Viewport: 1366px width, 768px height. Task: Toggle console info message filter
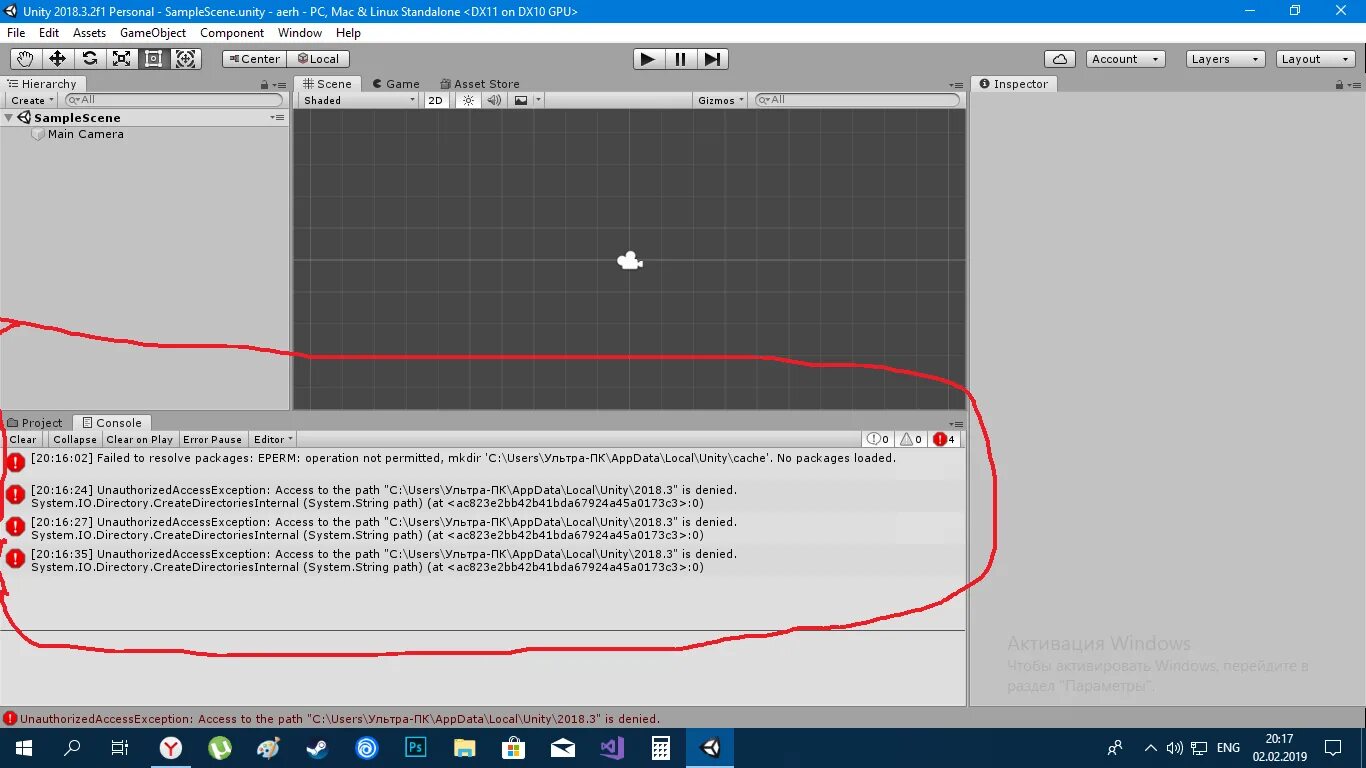click(878, 439)
